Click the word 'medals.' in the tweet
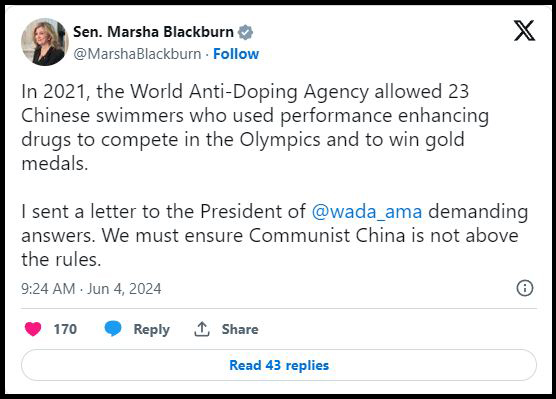The height and width of the screenshot is (399, 556). 55,164
